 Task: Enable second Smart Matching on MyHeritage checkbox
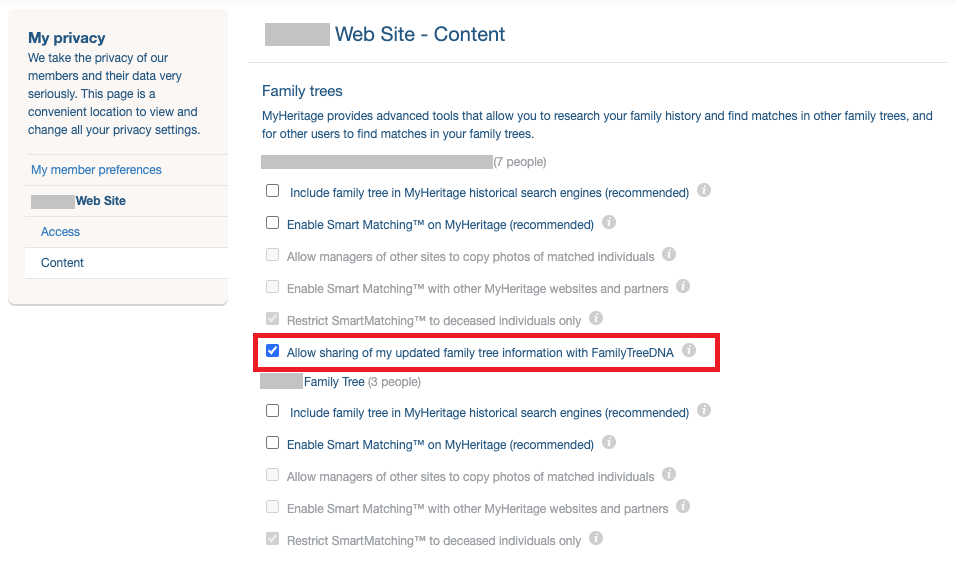[273, 443]
